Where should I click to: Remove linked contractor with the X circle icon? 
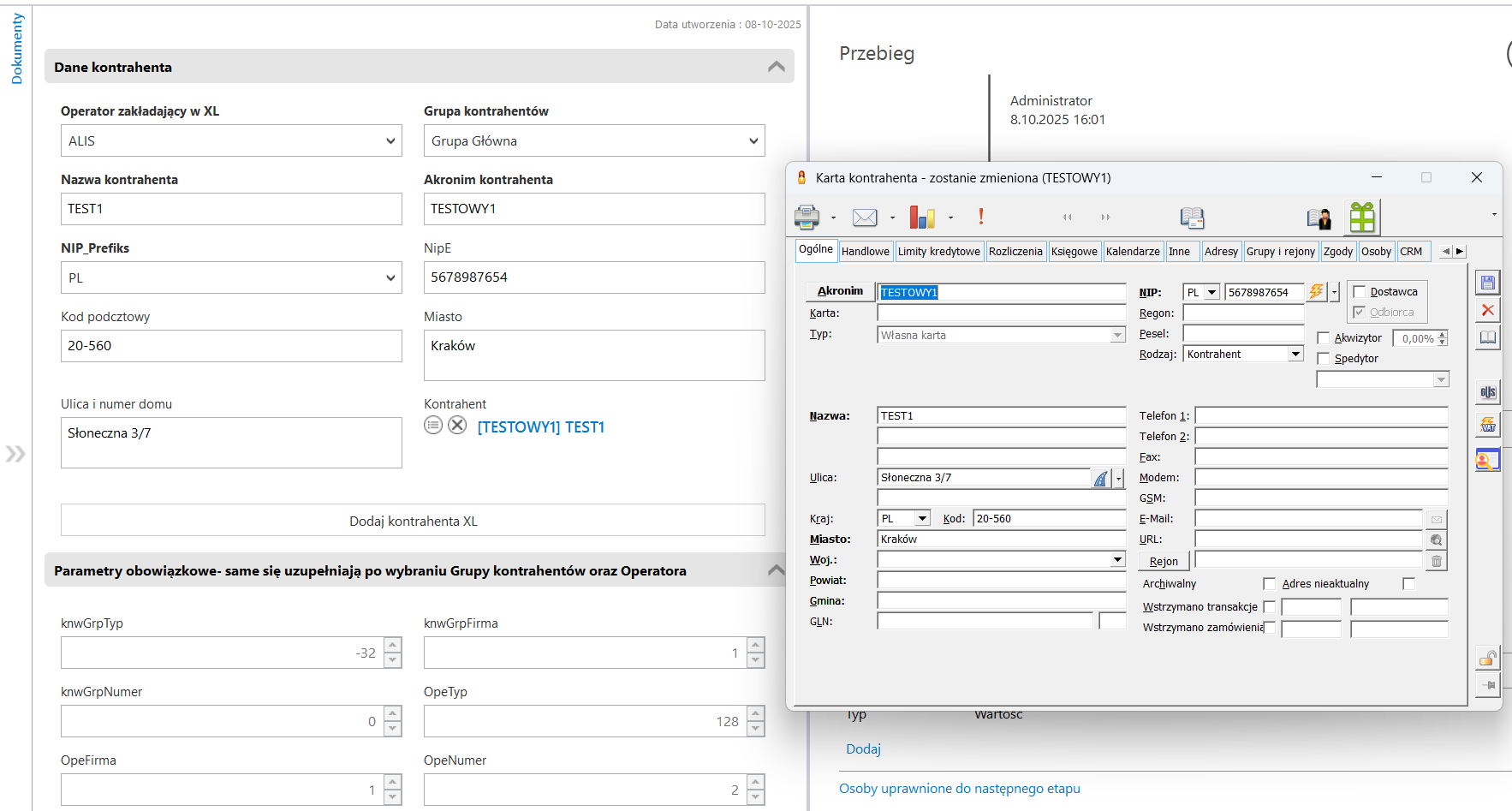click(x=458, y=426)
